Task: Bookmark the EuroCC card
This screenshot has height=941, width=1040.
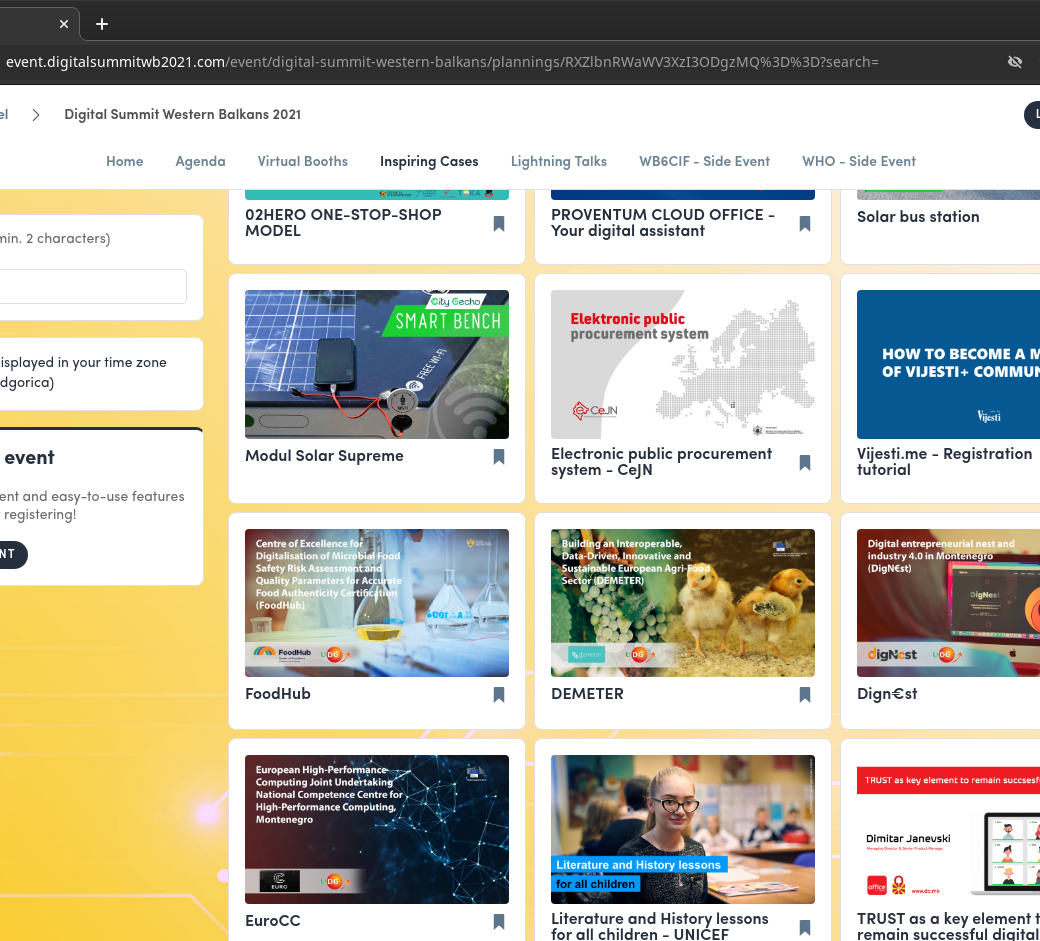Action: pos(499,921)
